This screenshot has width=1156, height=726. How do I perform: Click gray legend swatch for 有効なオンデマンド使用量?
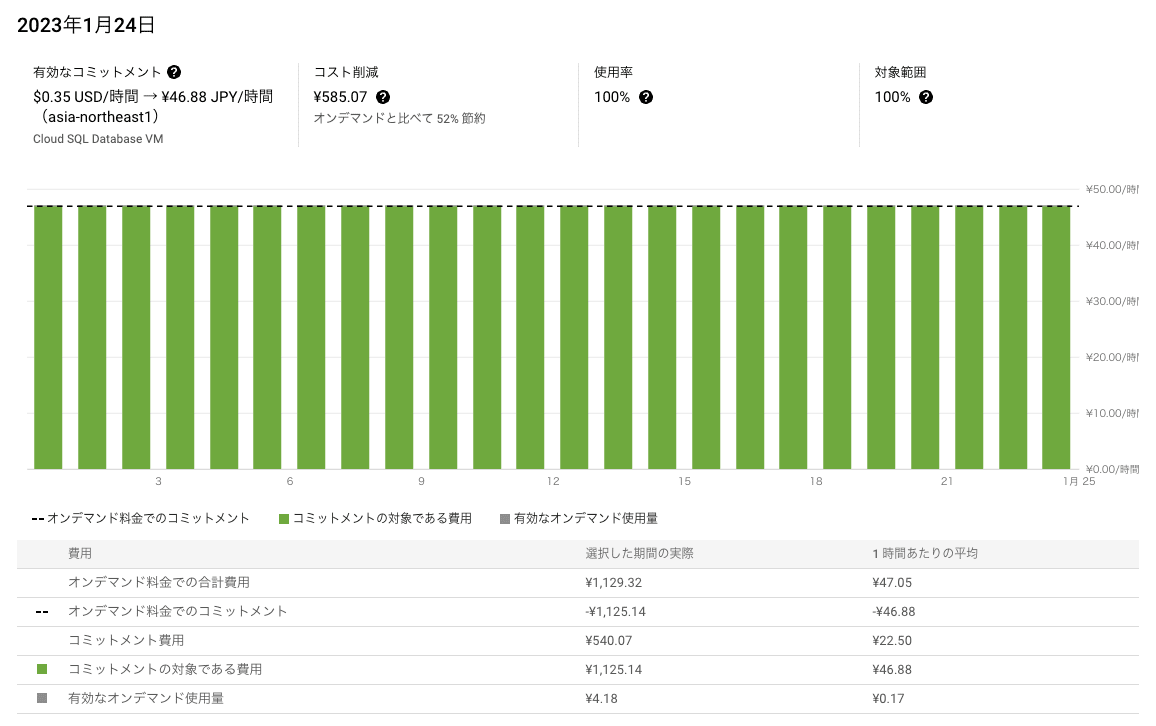505,519
